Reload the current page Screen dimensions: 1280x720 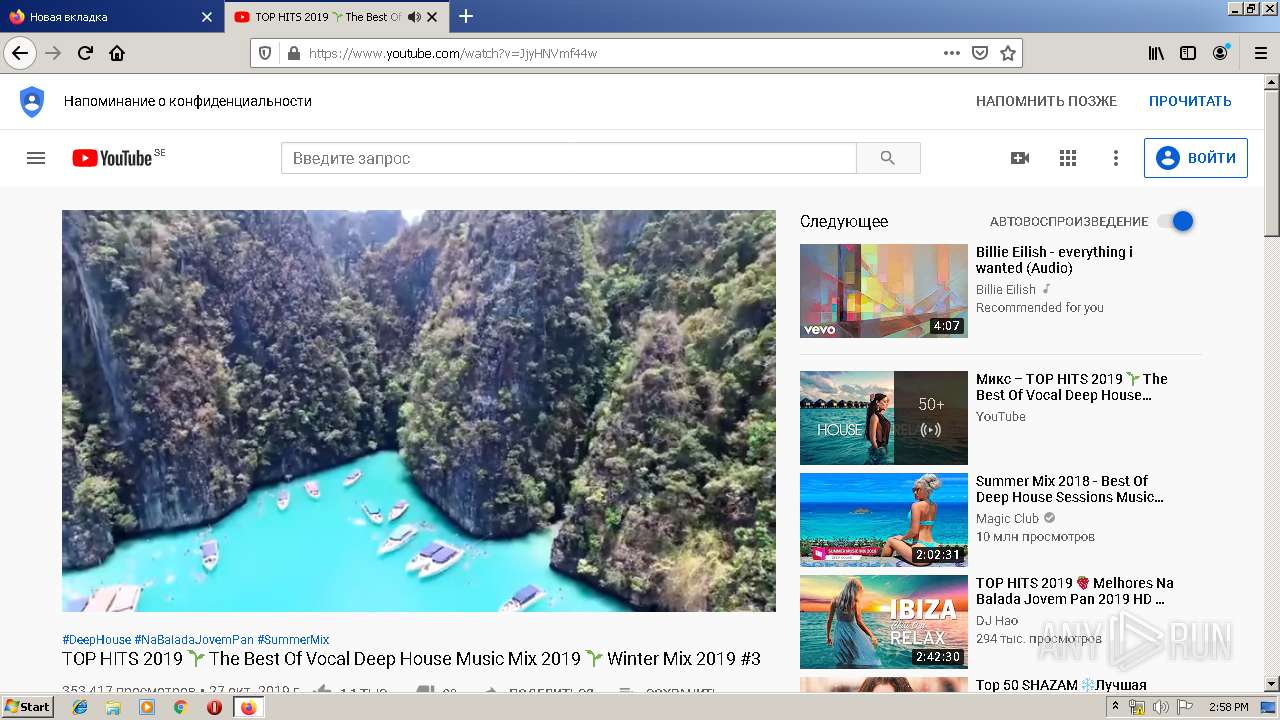(x=85, y=53)
